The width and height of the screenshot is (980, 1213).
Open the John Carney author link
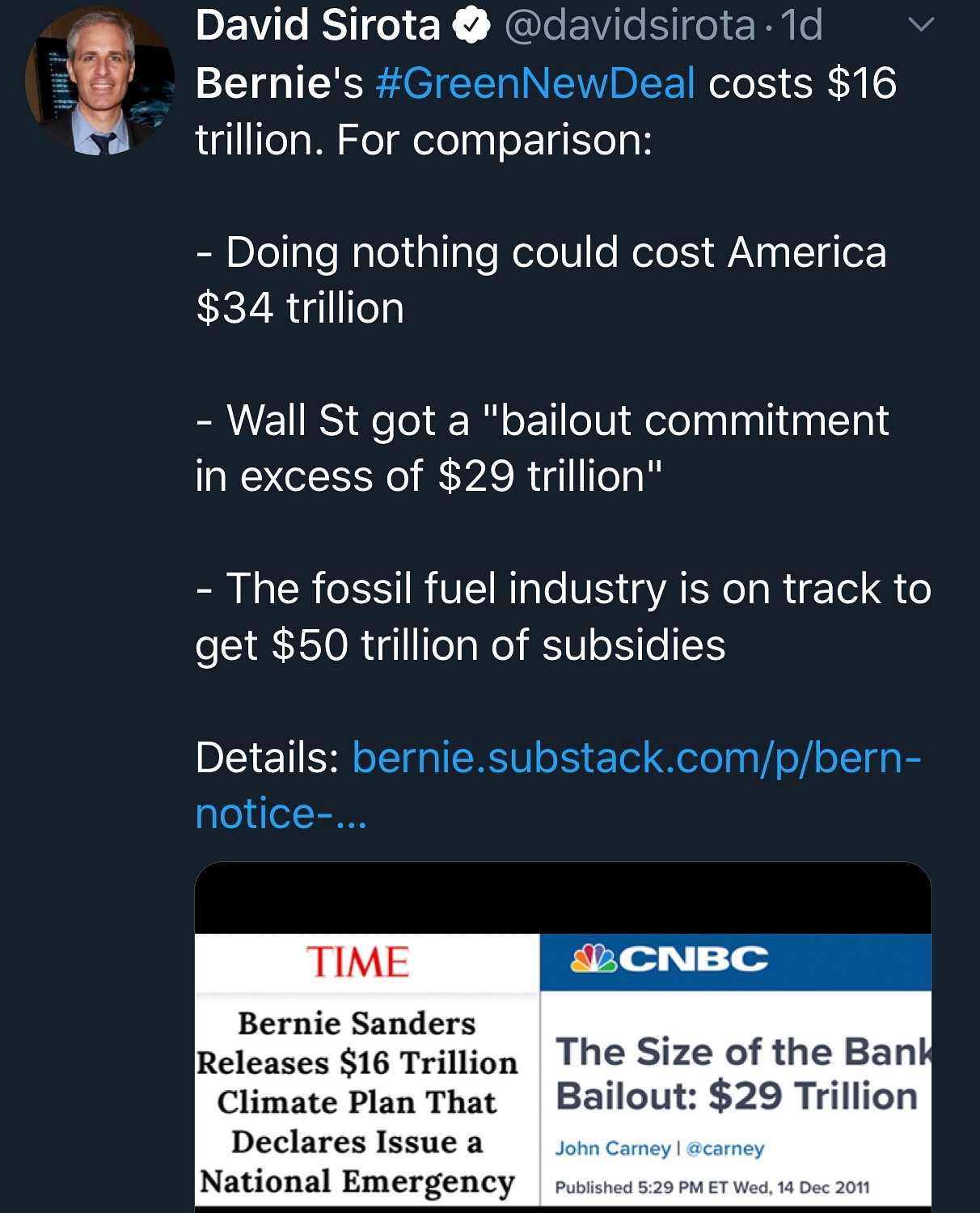pos(612,1148)
